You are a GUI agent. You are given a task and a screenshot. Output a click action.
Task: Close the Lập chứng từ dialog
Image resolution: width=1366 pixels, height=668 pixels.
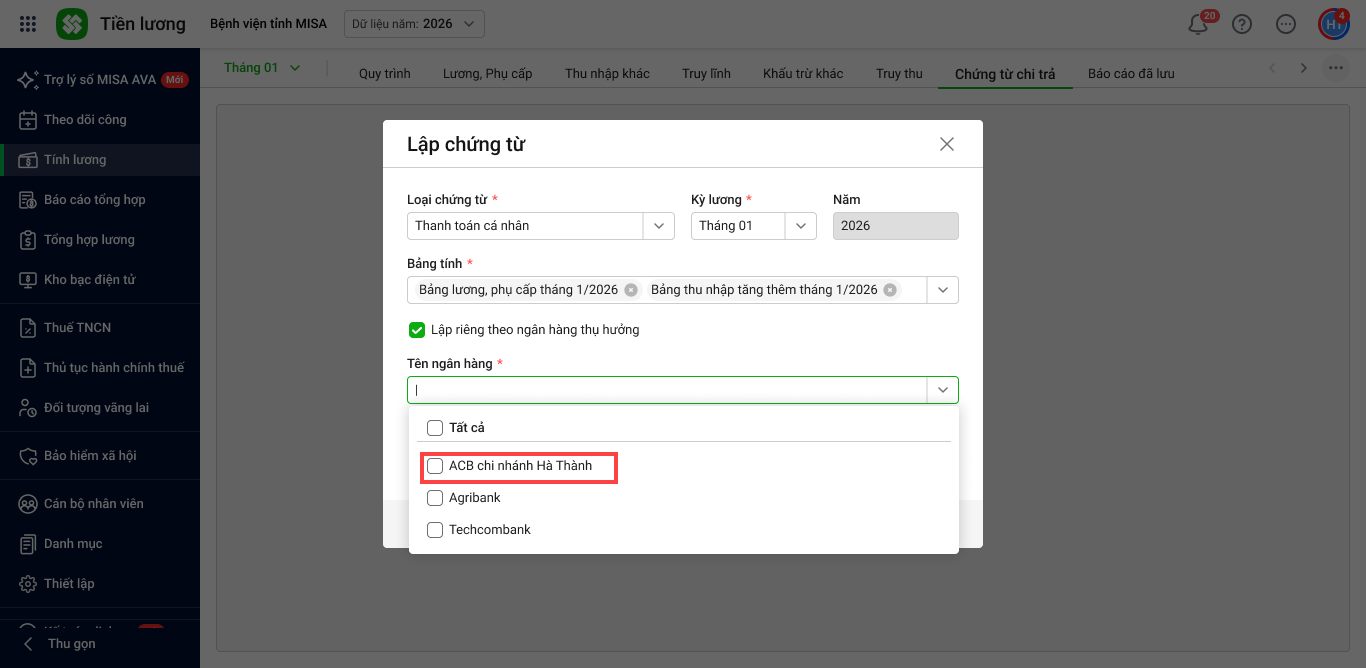(x=947, y=144)
